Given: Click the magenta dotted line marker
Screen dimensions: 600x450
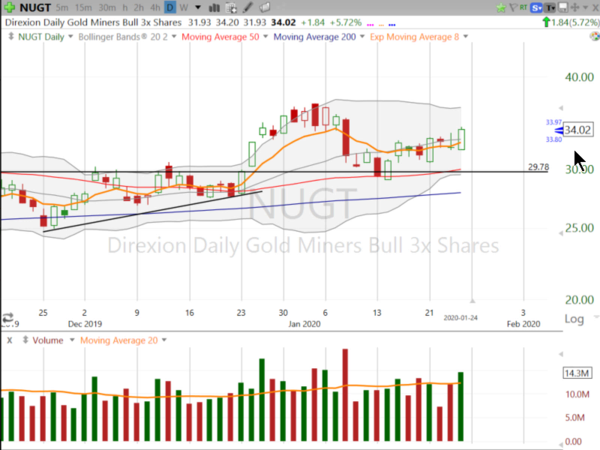Looking at the screenshot, I should click(x=370, y=25).
